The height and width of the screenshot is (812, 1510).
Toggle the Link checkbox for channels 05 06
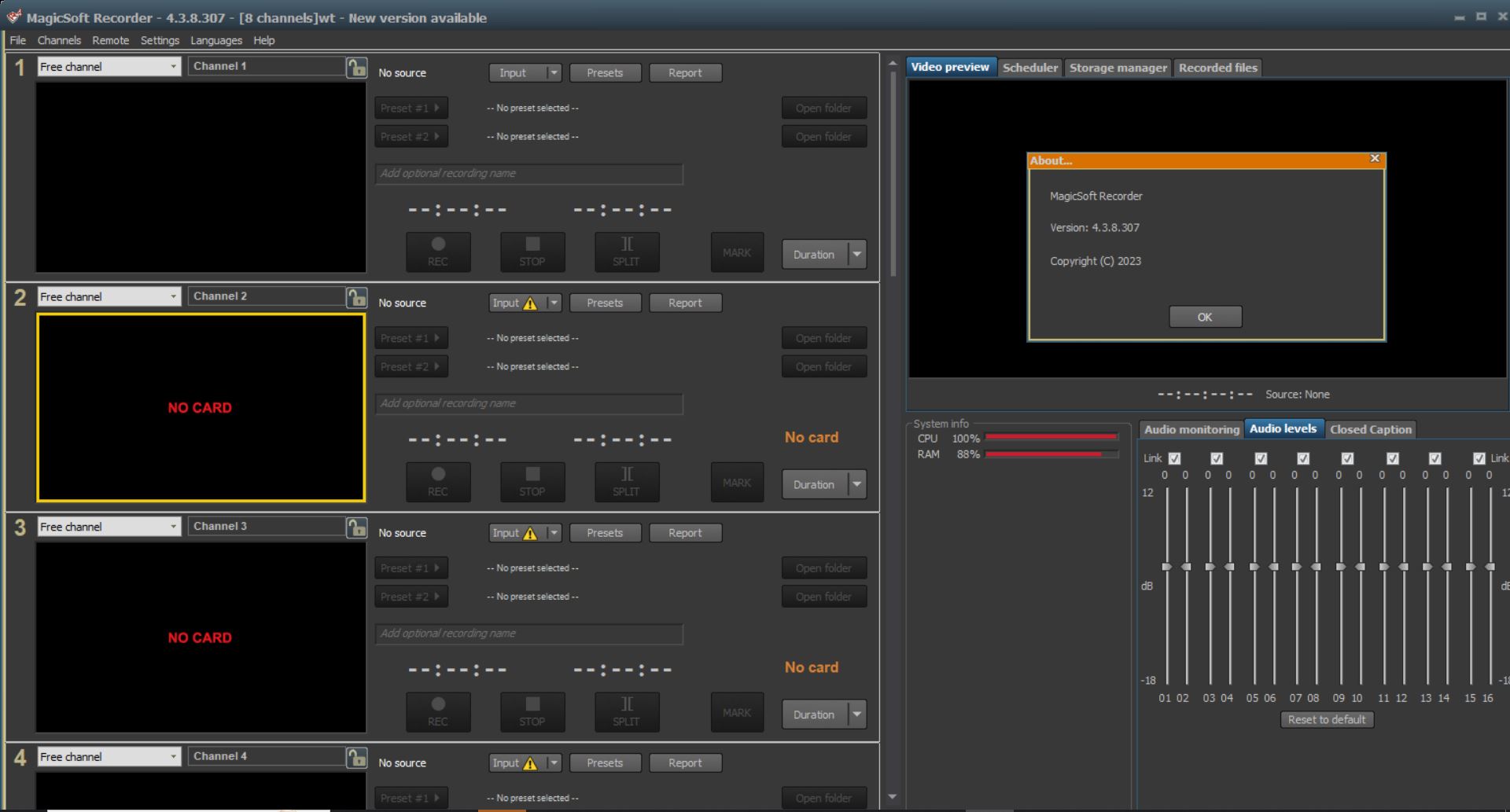[1261, 458]
